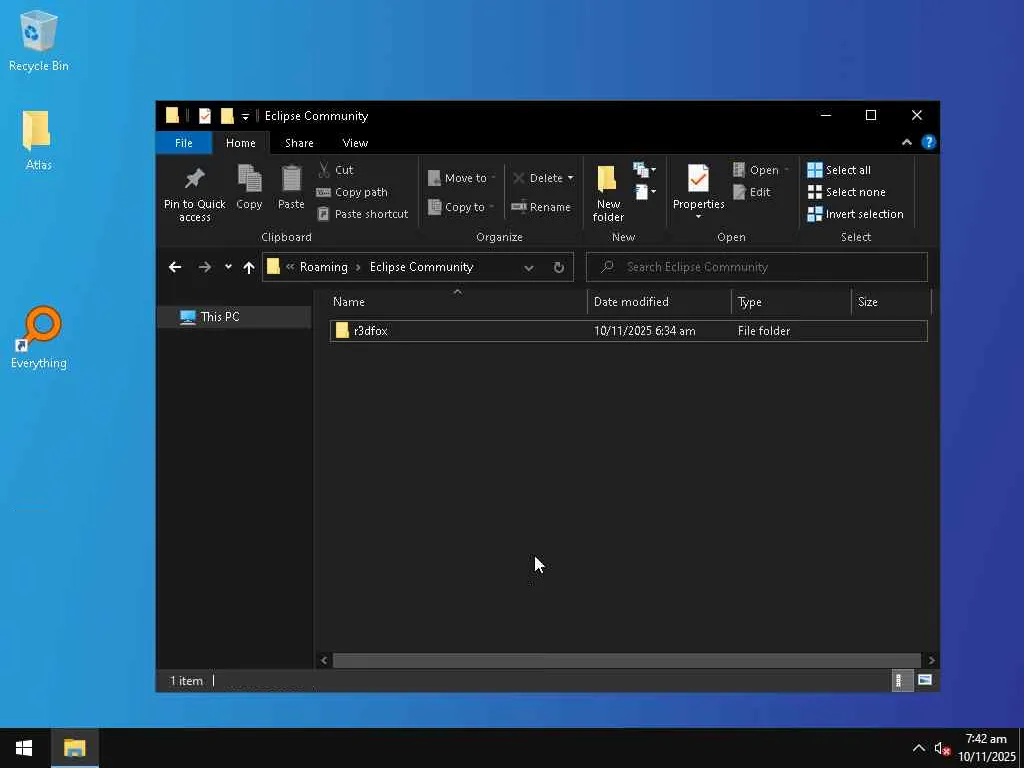Click the horizontal scrollbar track

coord(626,660)
